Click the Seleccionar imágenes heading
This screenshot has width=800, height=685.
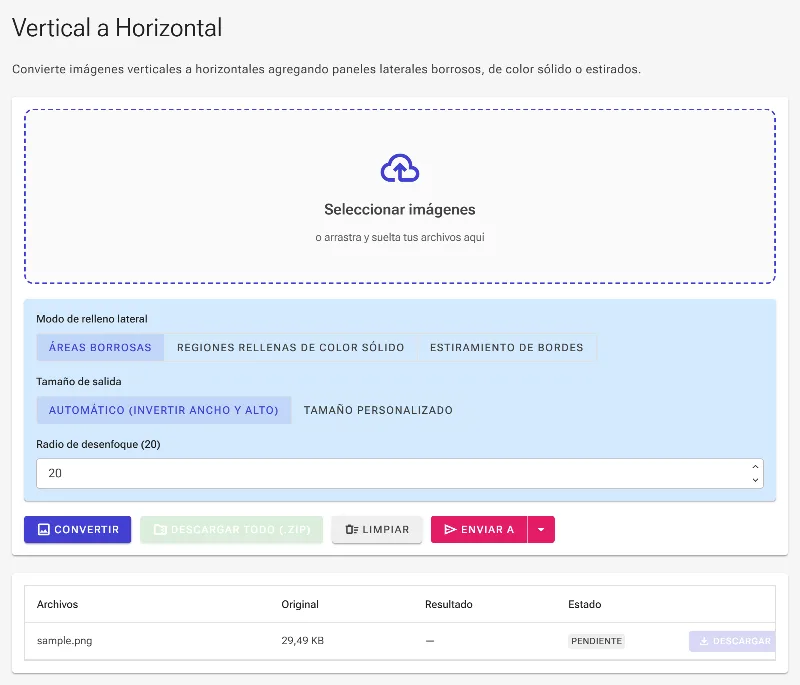[x=400, y=210]
